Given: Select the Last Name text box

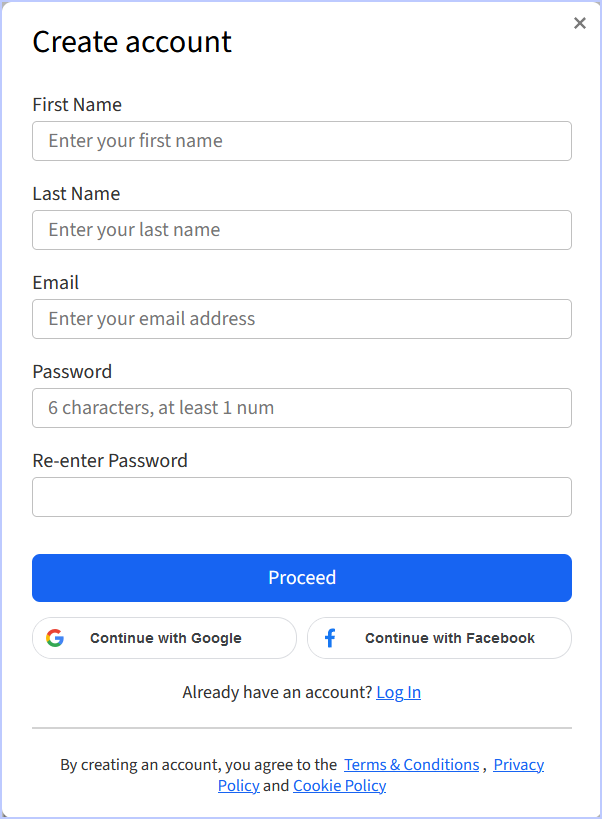Looking at the screenshot, I should click(302, 230).
